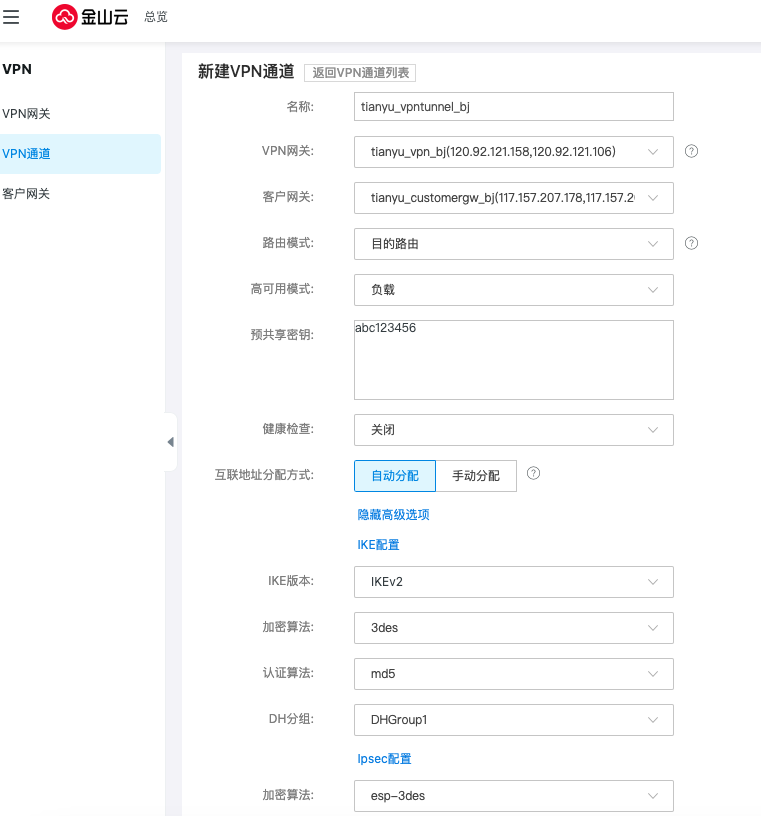Go to 客户网关 sidebar item
761x816 pixels.
tap(27, 194)
